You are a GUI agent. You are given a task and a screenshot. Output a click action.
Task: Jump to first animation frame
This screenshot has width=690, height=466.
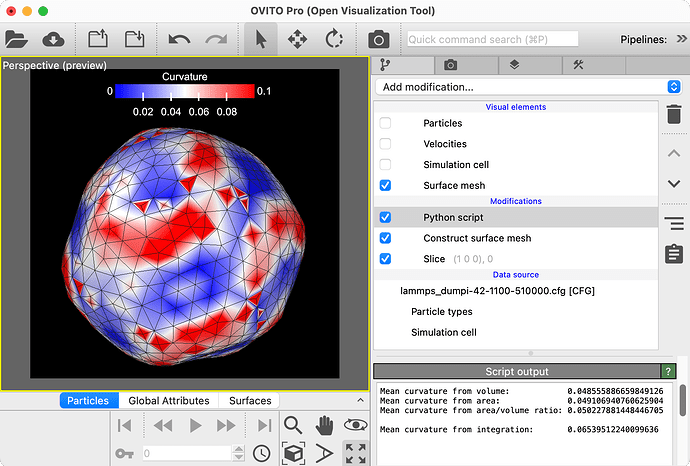click(125, 426)
